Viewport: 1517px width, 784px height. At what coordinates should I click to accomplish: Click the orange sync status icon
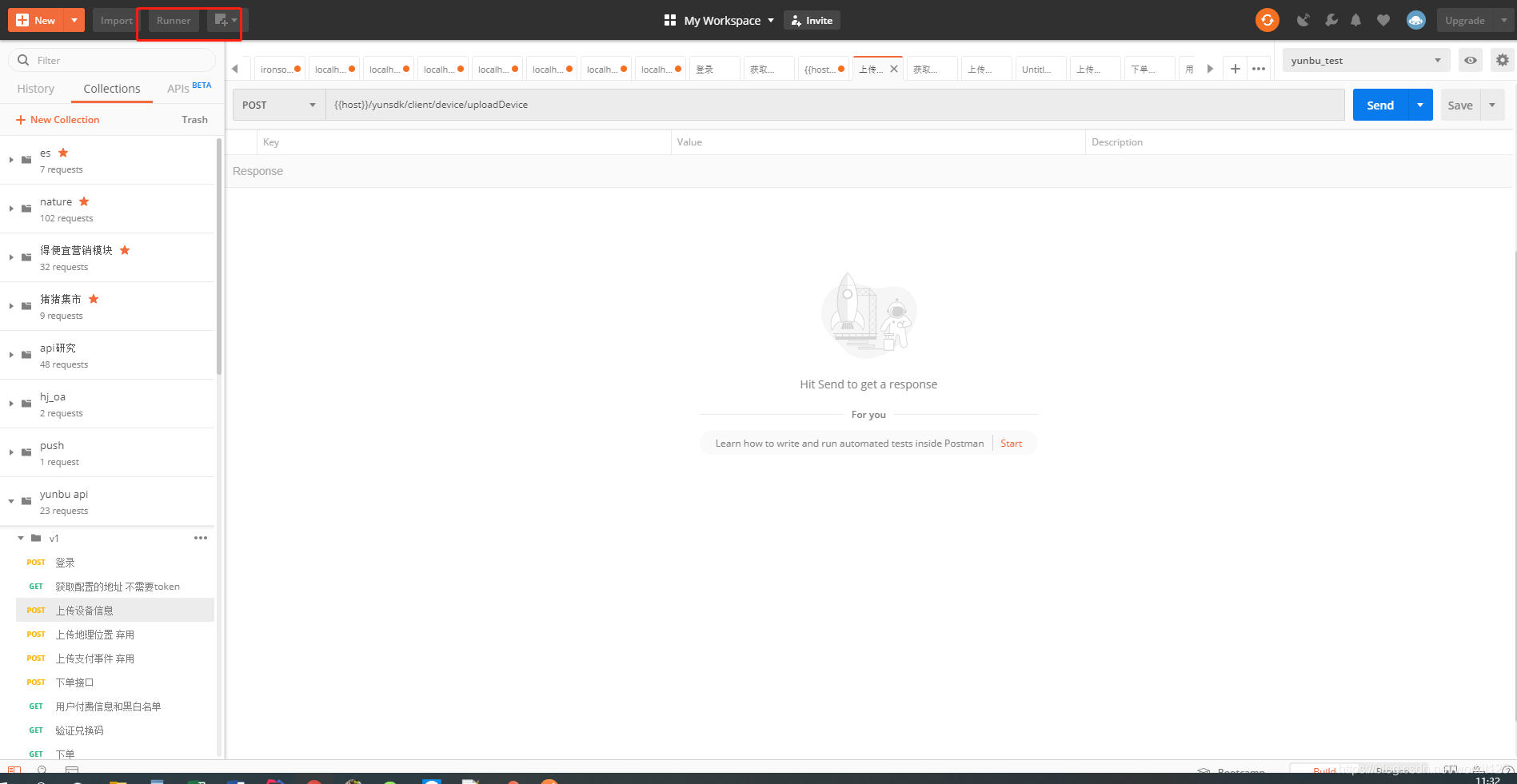click(x=1267, y=20)
